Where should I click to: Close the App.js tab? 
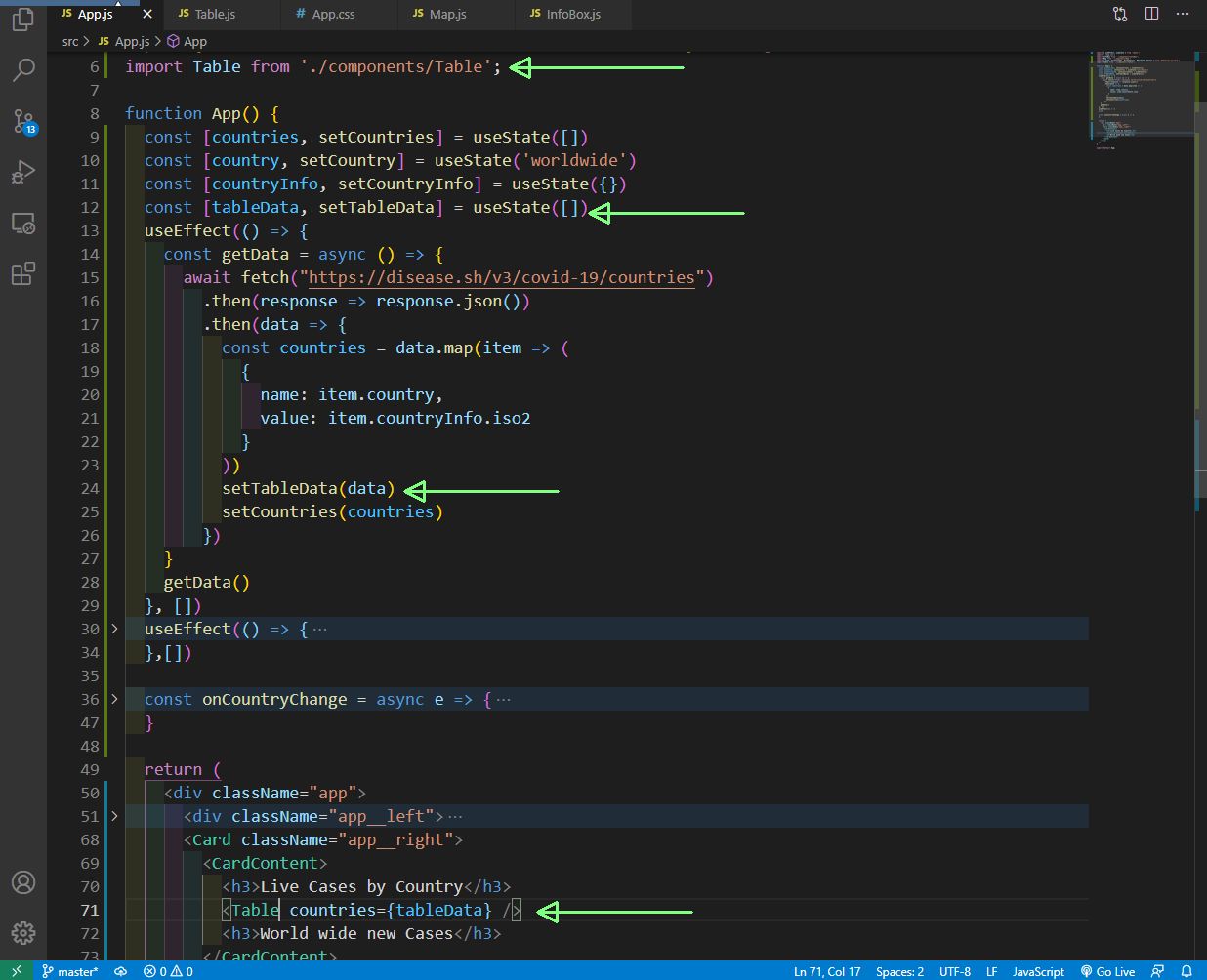point(147,14)
